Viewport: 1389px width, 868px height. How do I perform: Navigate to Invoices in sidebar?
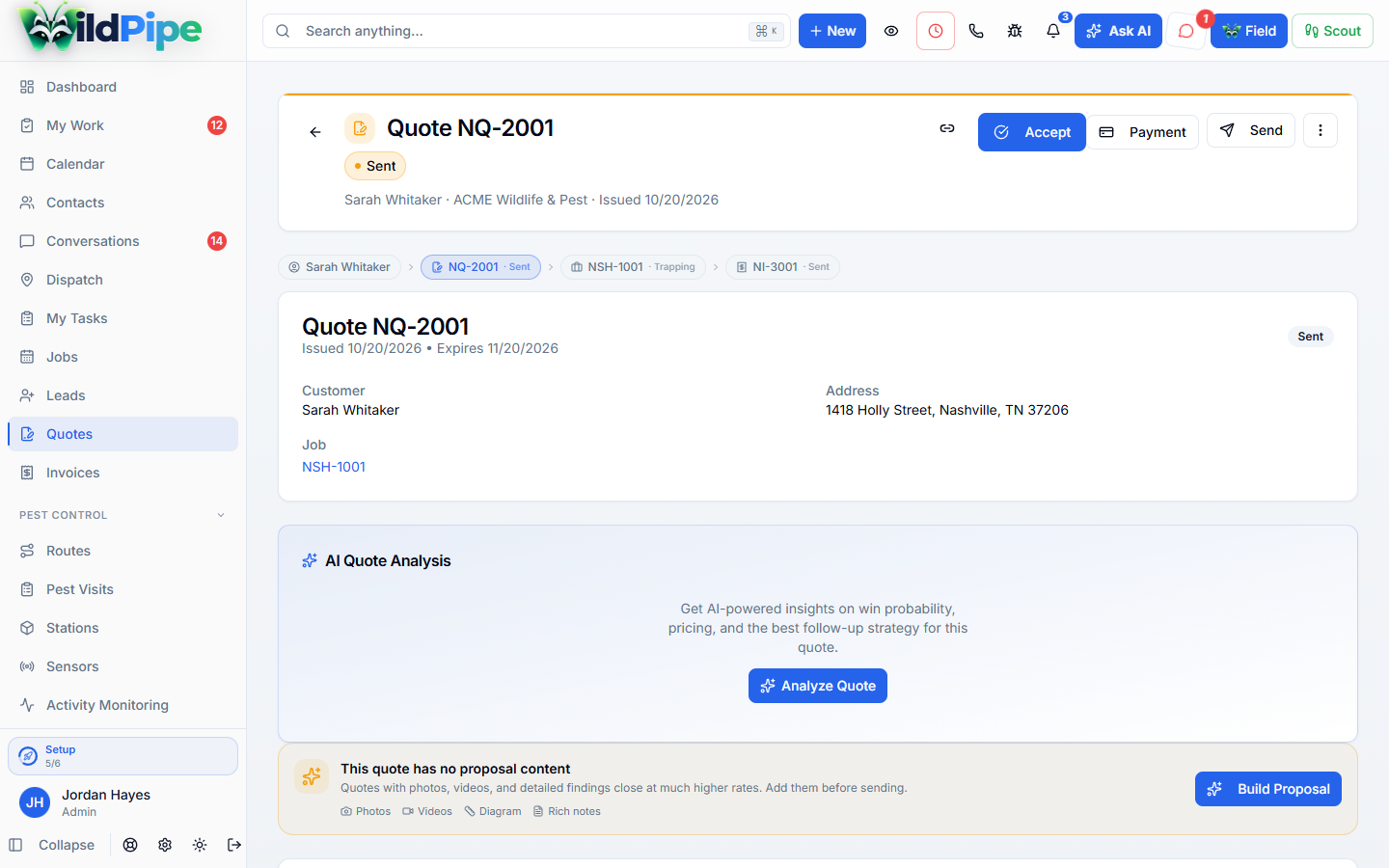[123, 473]
